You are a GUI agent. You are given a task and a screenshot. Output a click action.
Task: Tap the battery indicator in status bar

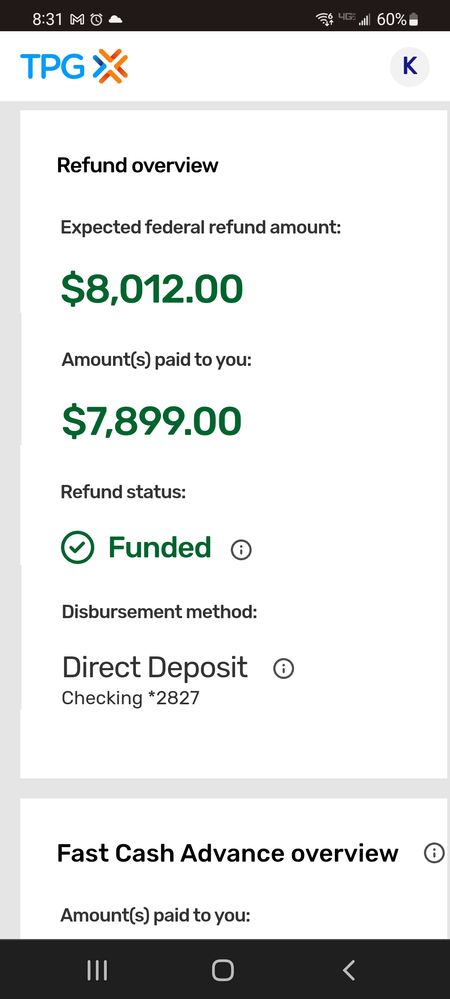(414, 19)
